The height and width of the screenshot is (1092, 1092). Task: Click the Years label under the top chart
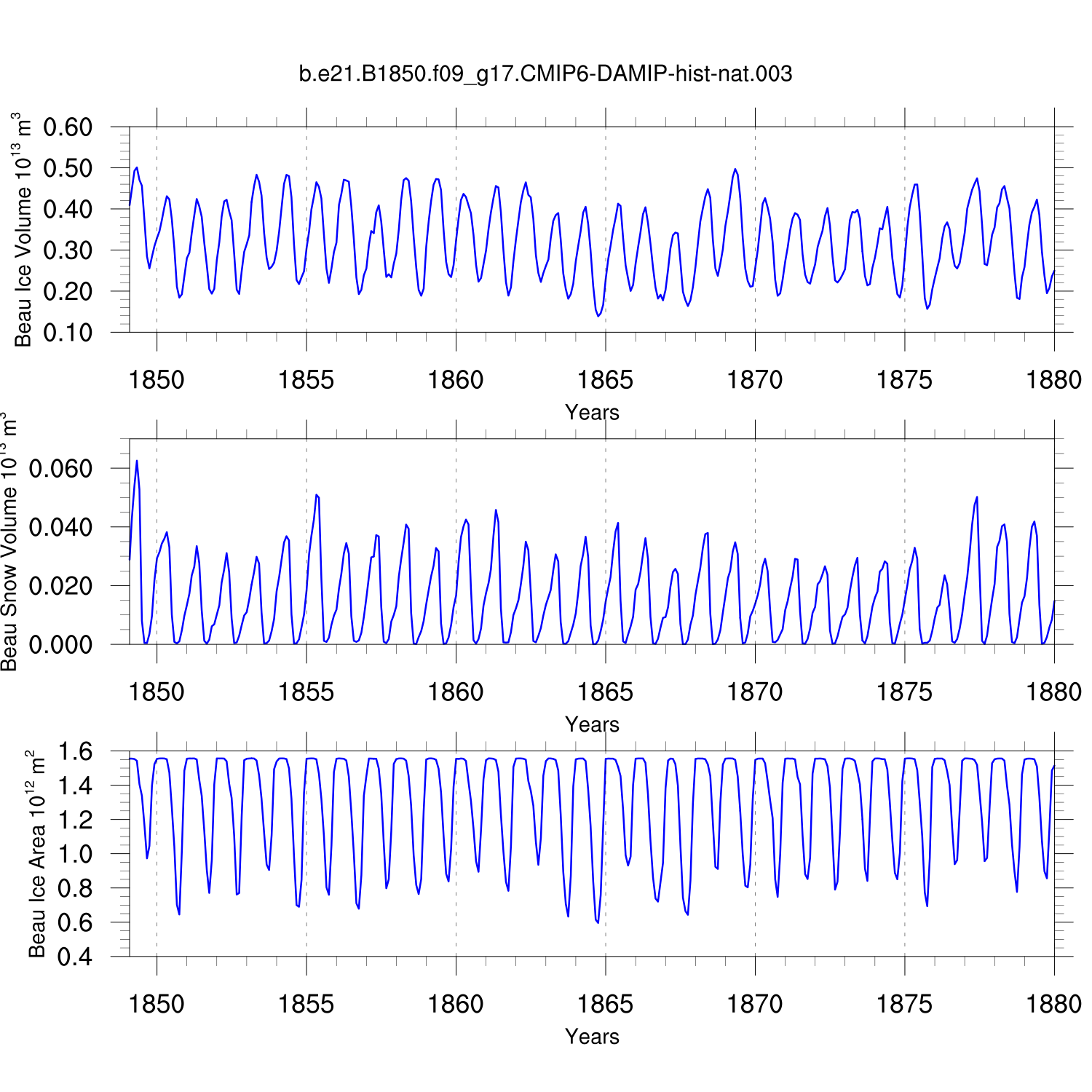point(592,412)
